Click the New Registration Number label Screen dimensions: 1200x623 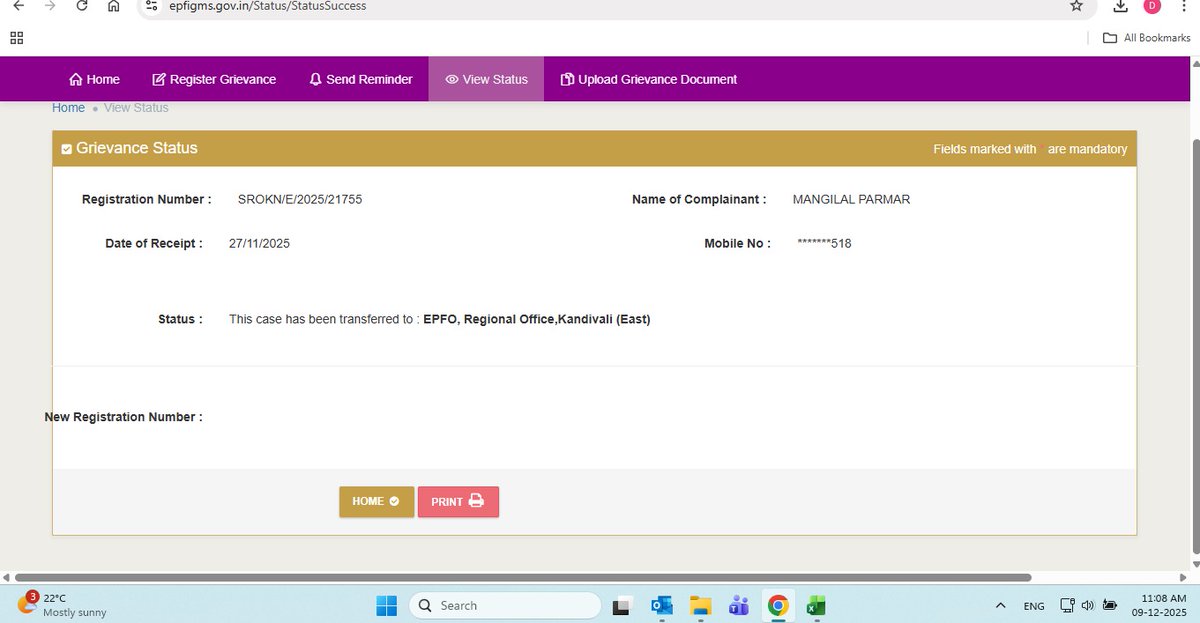[123, 416]
